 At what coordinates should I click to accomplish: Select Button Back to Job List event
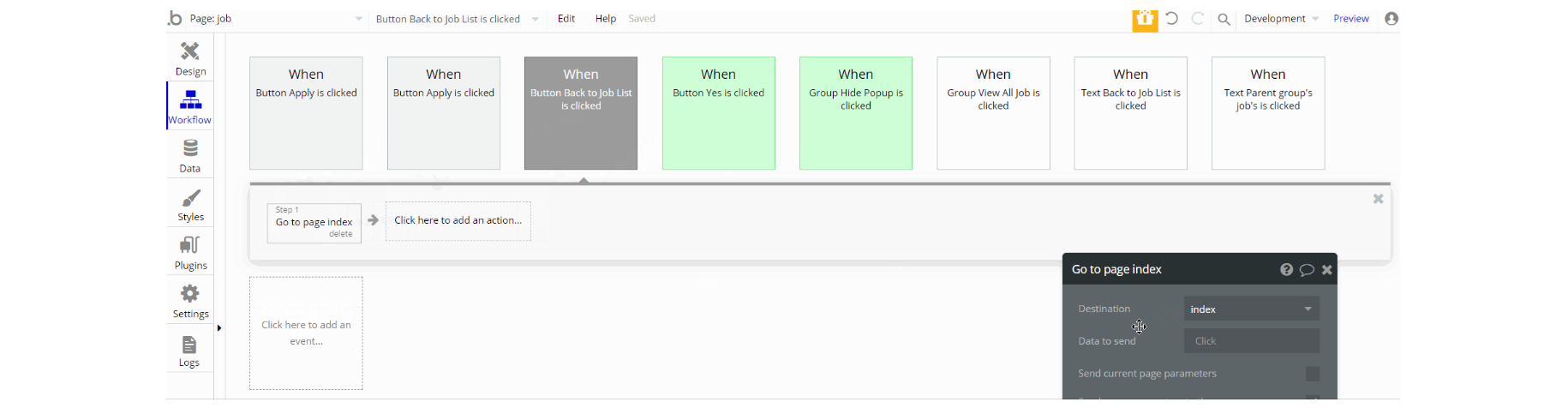581,113
